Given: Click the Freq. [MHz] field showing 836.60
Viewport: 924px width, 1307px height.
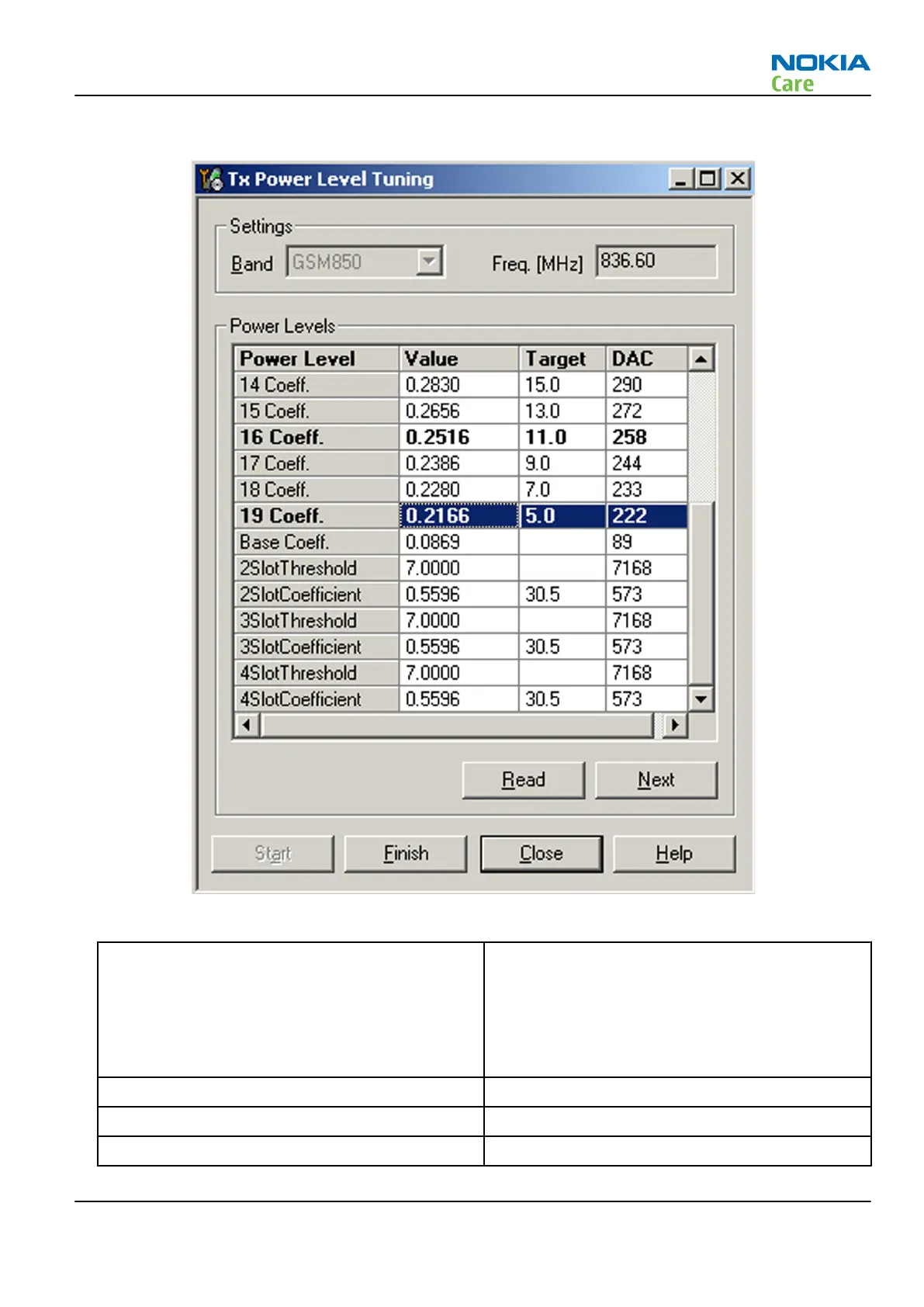Looking at the screenshot, I should point(656,262).
